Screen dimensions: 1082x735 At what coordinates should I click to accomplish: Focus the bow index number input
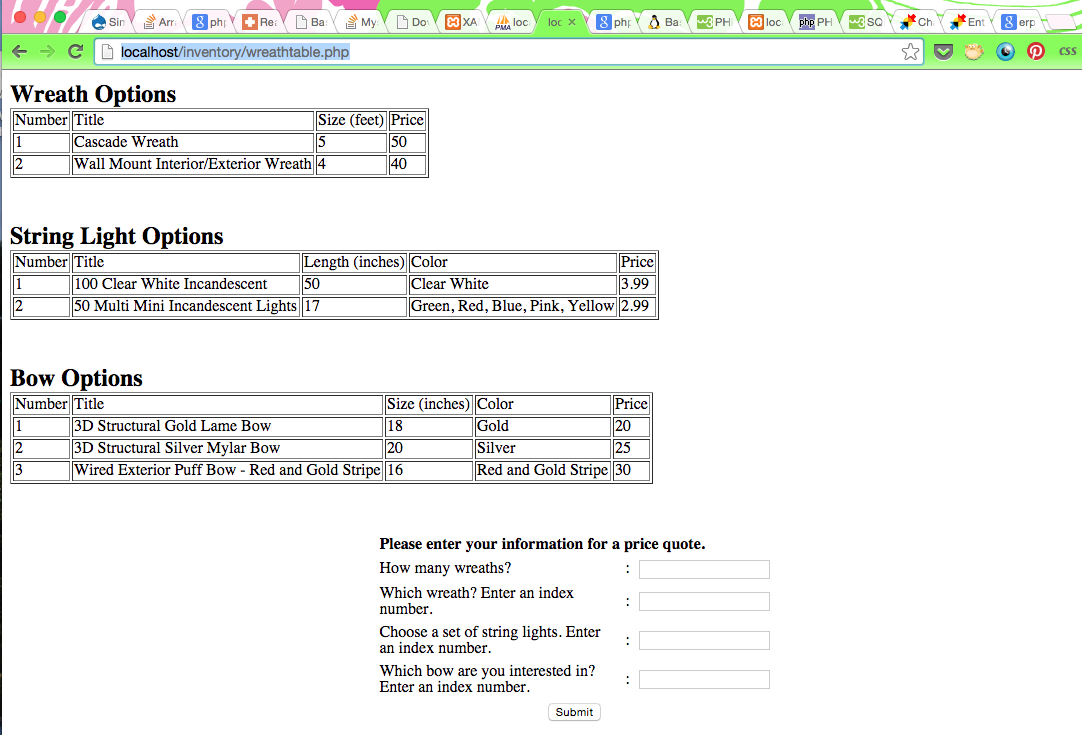point(704,679)
